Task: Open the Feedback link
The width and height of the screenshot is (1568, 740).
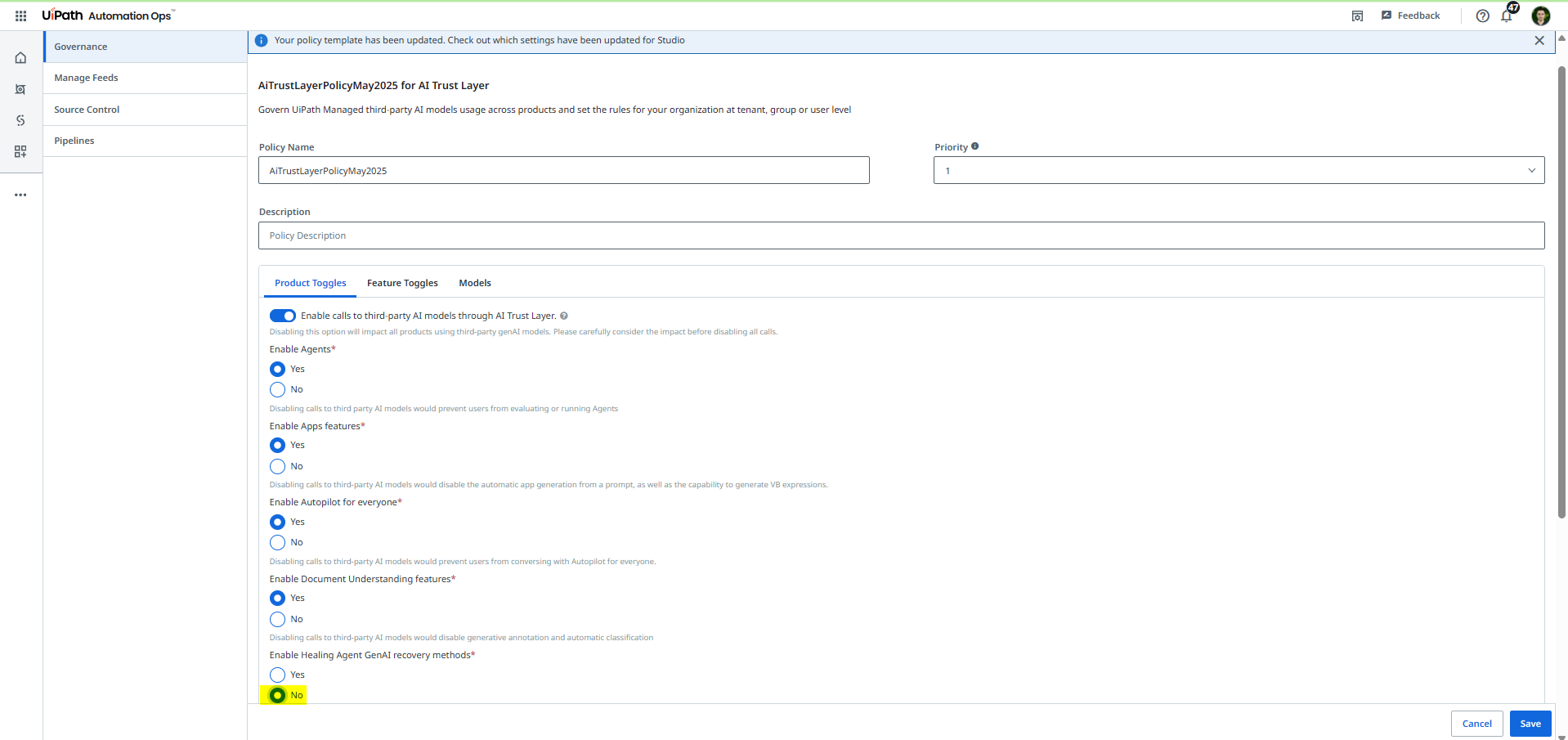Action: 1411,16
